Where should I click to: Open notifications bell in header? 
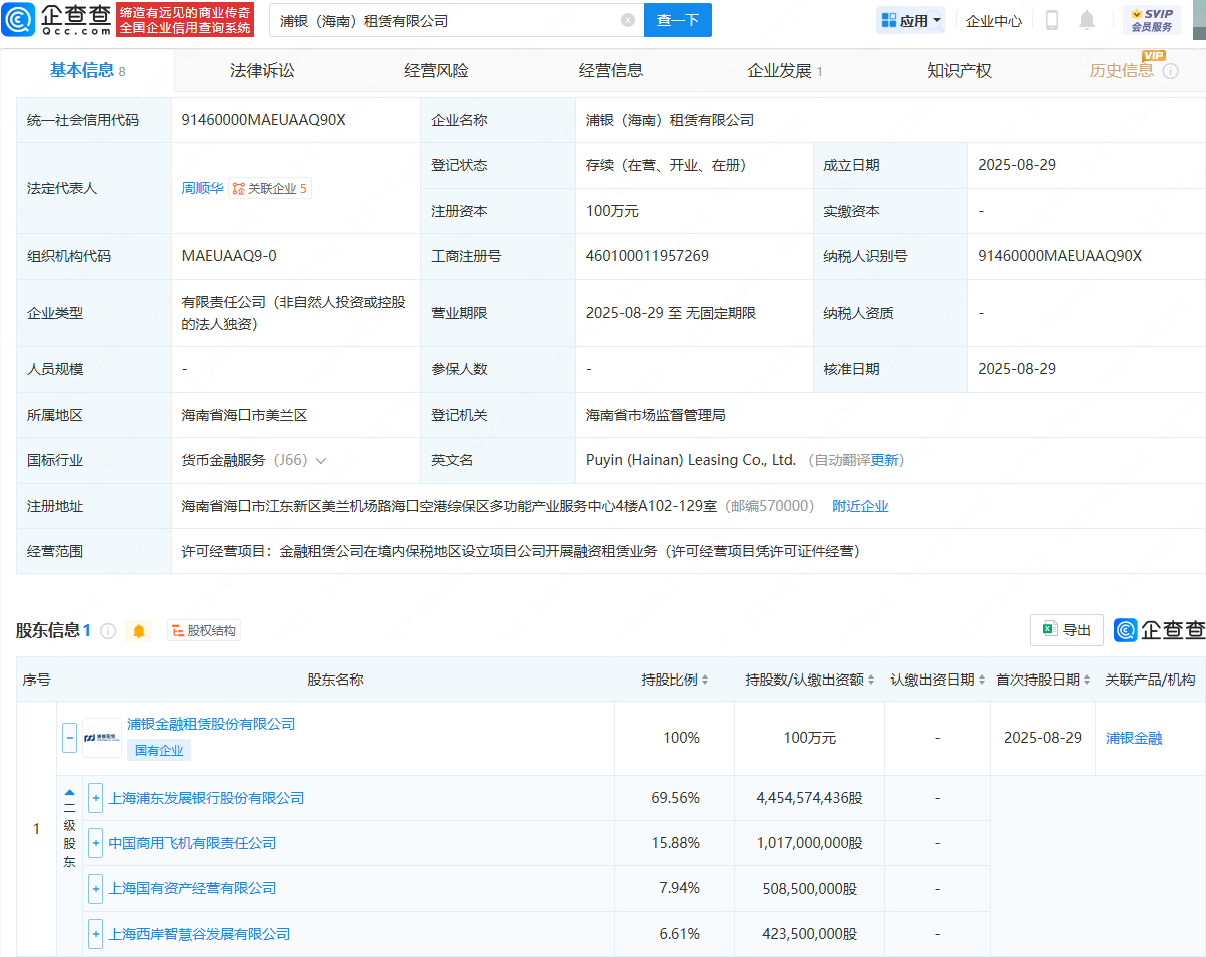tap(1087, 20)
